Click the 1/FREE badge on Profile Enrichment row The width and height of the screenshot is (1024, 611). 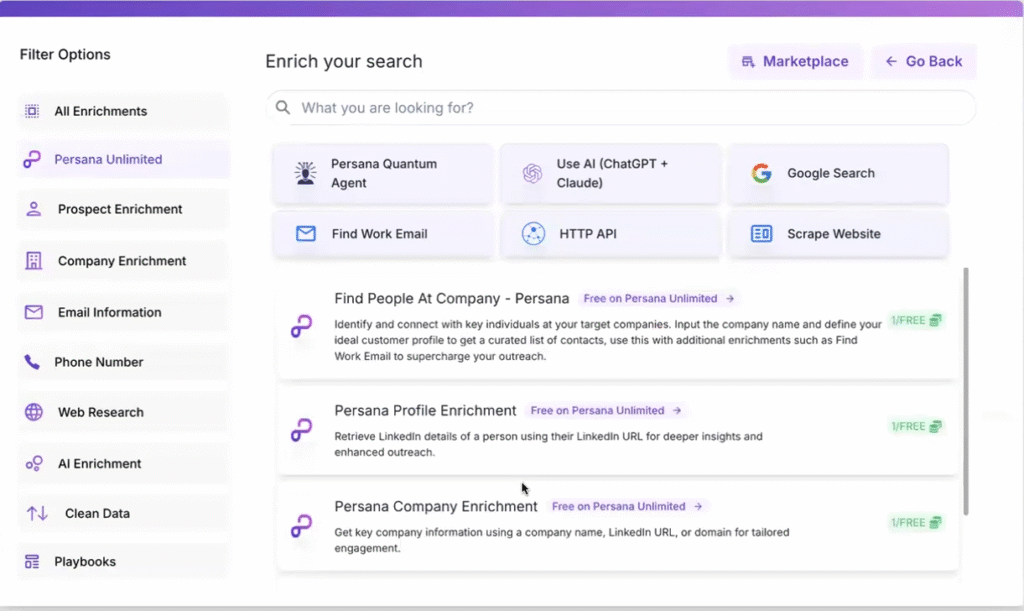[x=916, y=426]
